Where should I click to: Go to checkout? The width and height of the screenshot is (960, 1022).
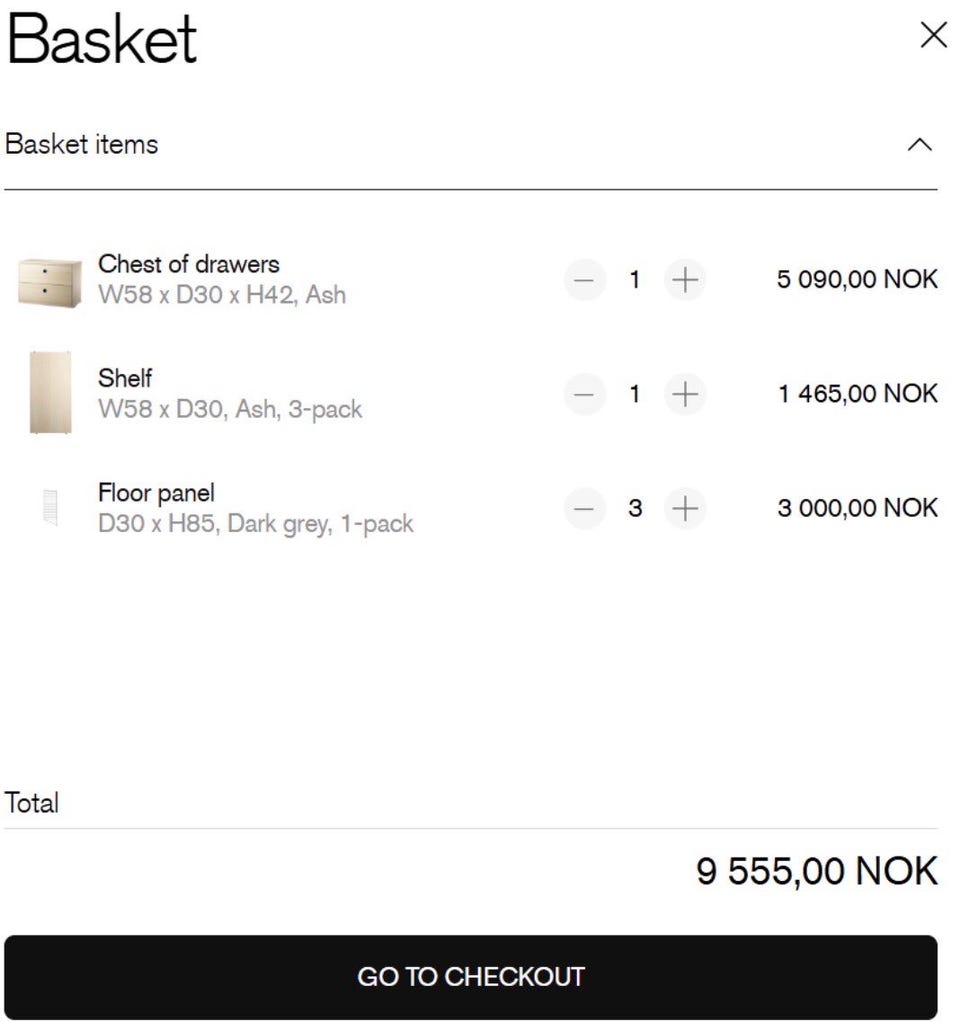pos(471,976)
